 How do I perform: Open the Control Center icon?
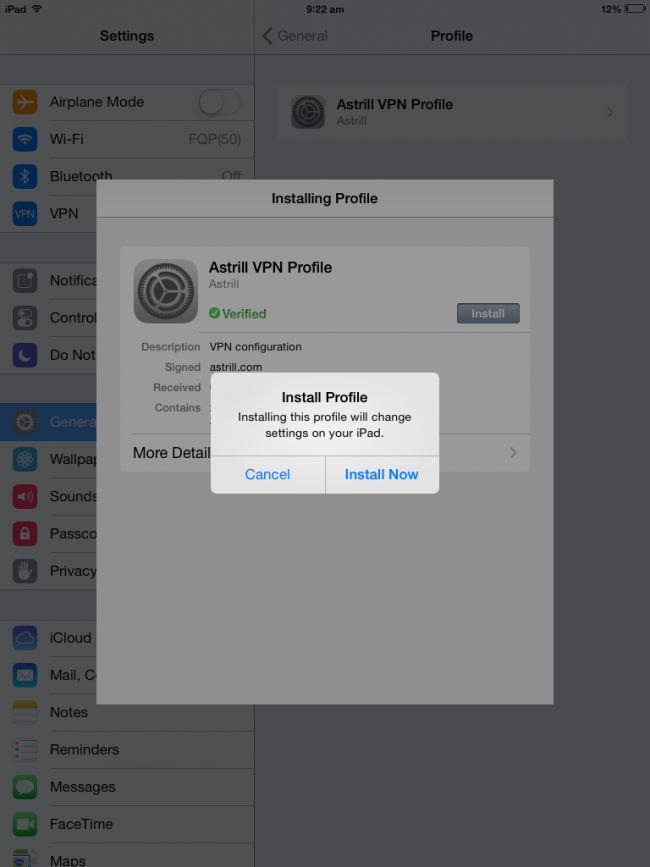point(25,318)
